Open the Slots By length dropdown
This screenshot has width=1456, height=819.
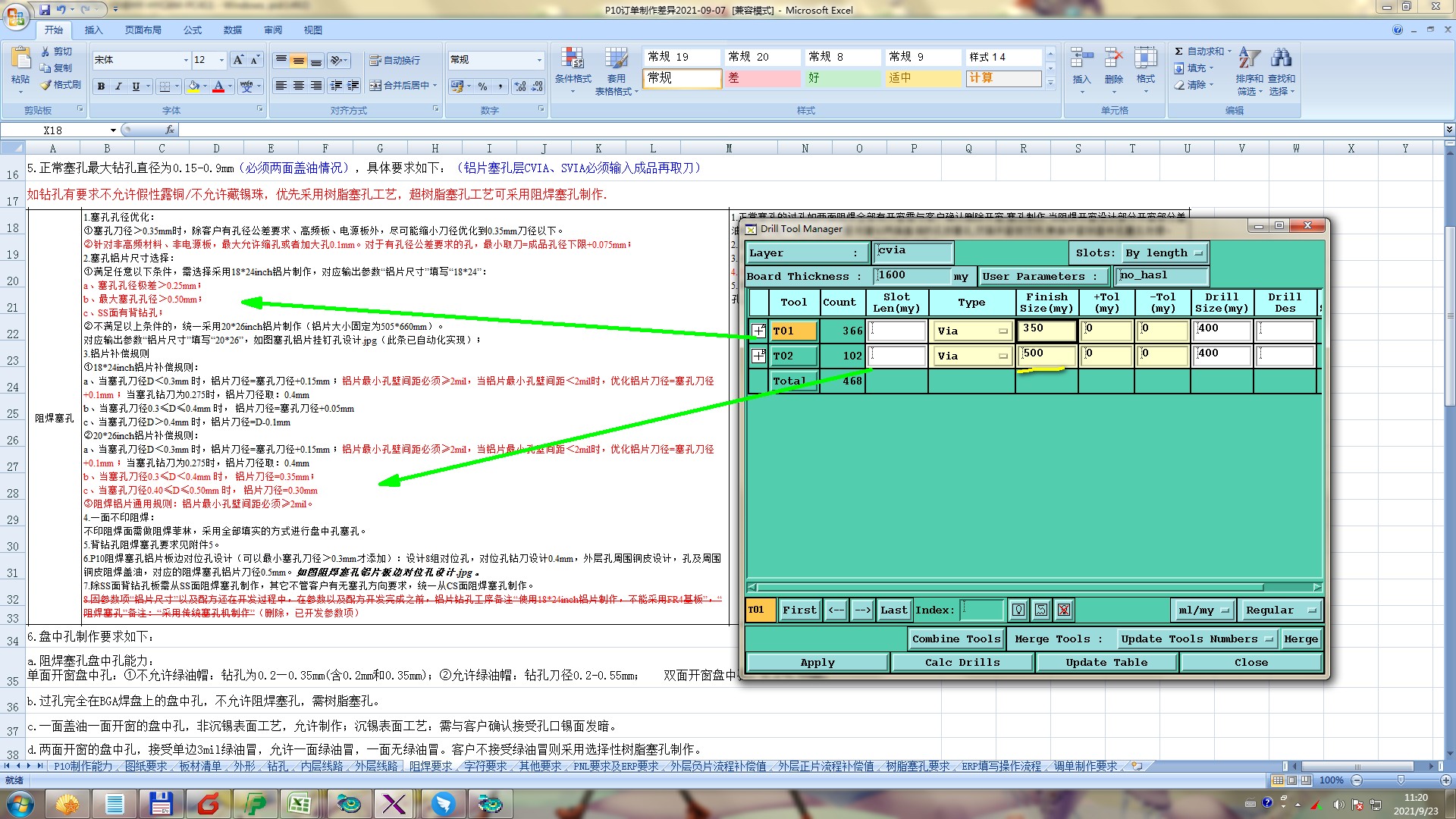[1165, 253]
